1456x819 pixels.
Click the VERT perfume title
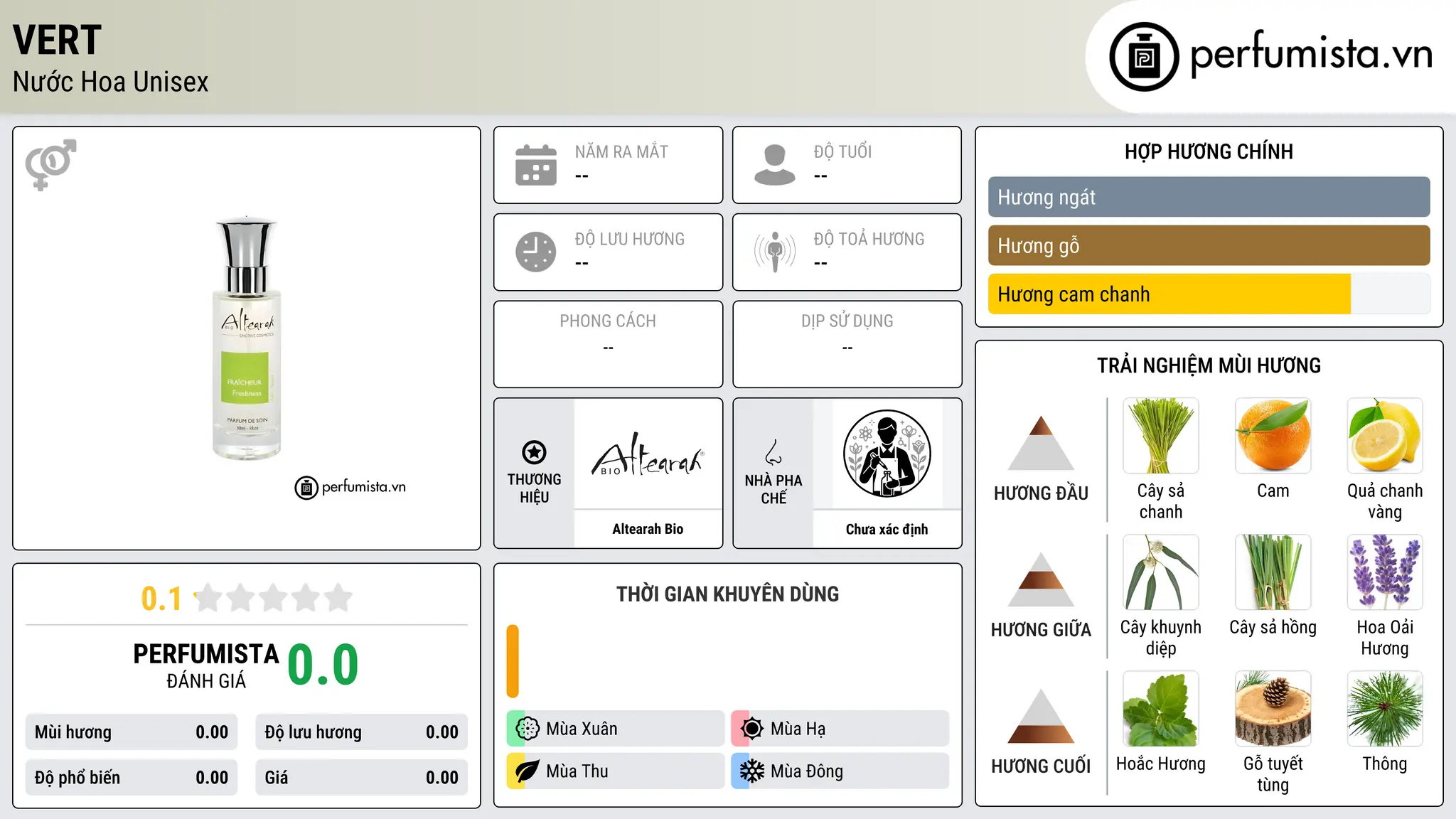[57, 41]
